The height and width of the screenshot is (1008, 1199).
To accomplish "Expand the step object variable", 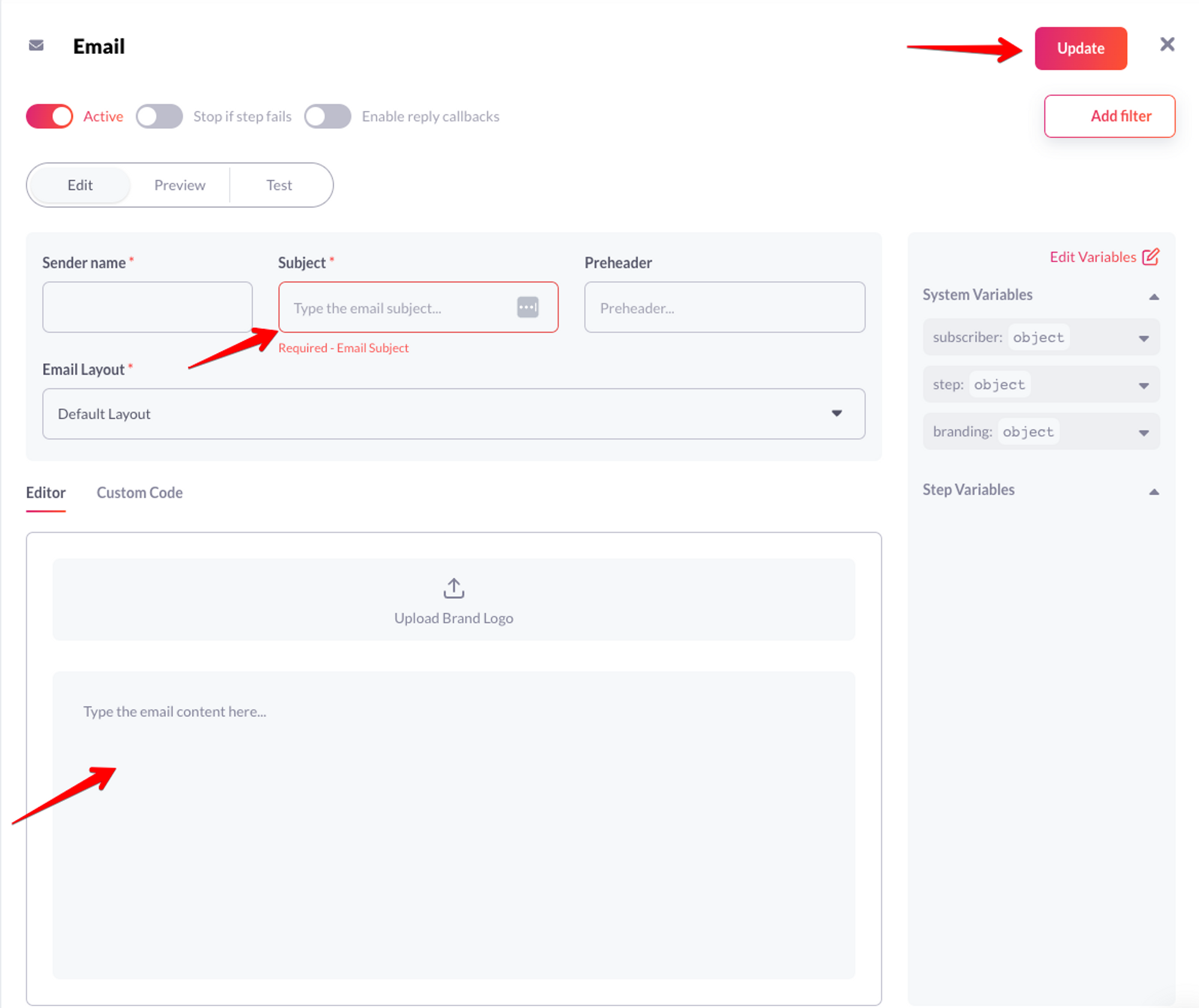I will 1143,385.
